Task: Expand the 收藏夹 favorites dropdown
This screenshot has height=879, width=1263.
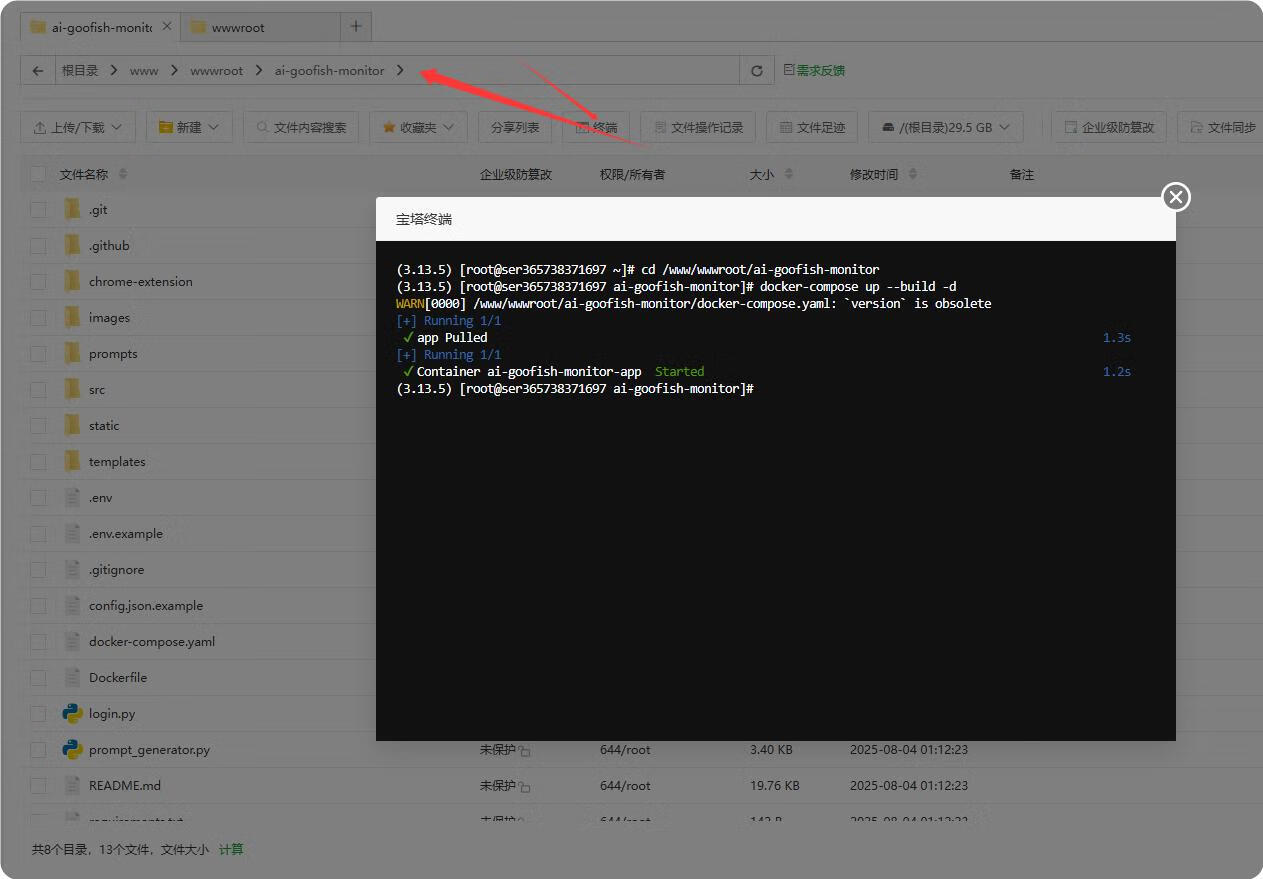Action: 418,127
